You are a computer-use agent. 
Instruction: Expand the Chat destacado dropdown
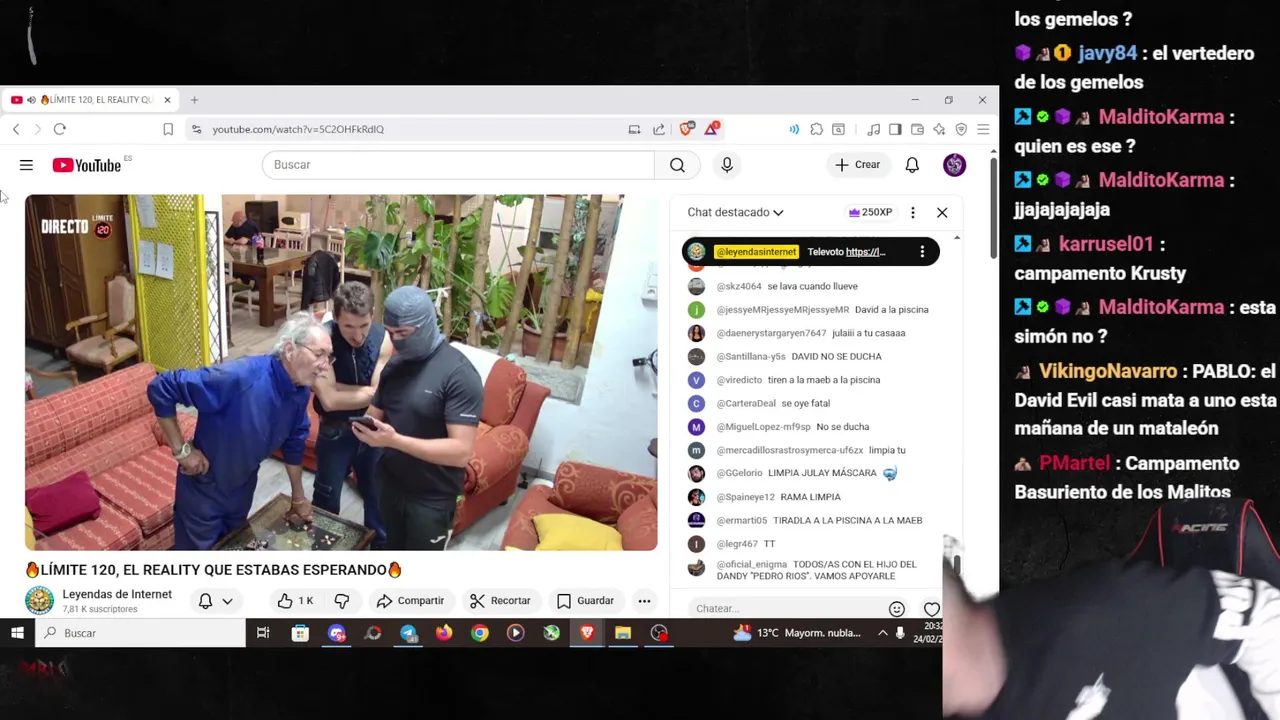tap(735, 212)
